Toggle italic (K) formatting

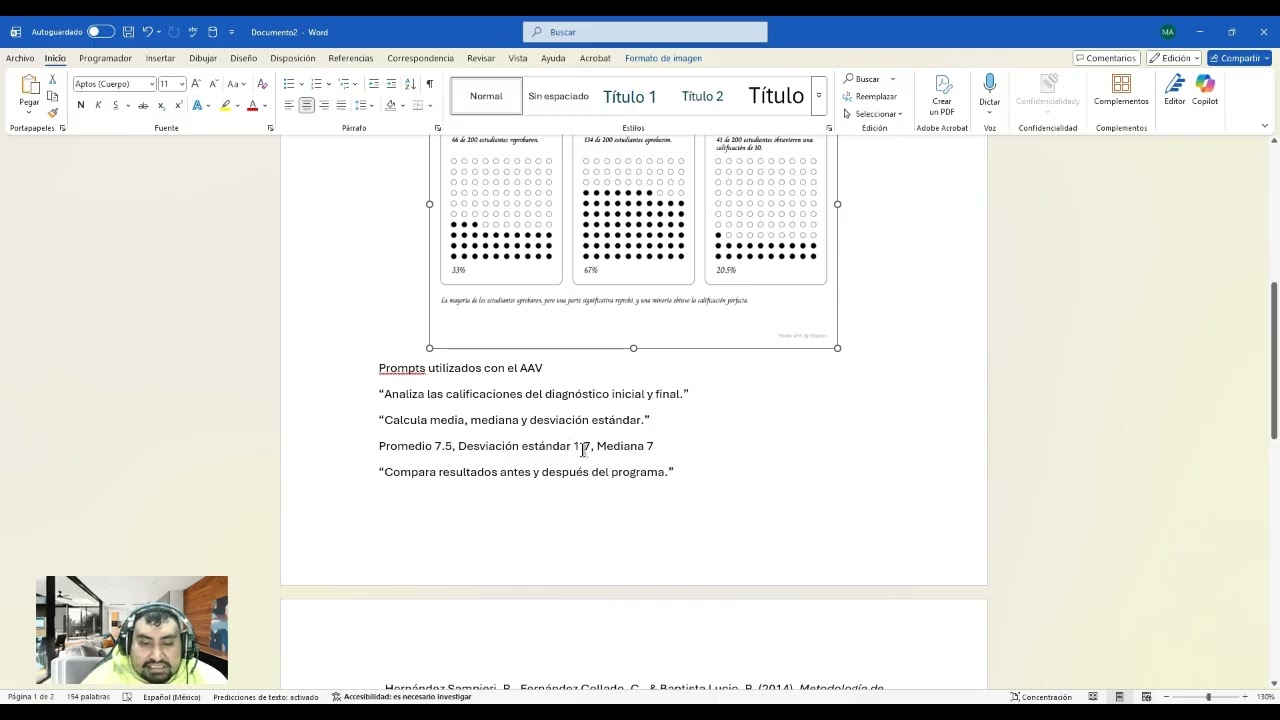click(98, 105)
